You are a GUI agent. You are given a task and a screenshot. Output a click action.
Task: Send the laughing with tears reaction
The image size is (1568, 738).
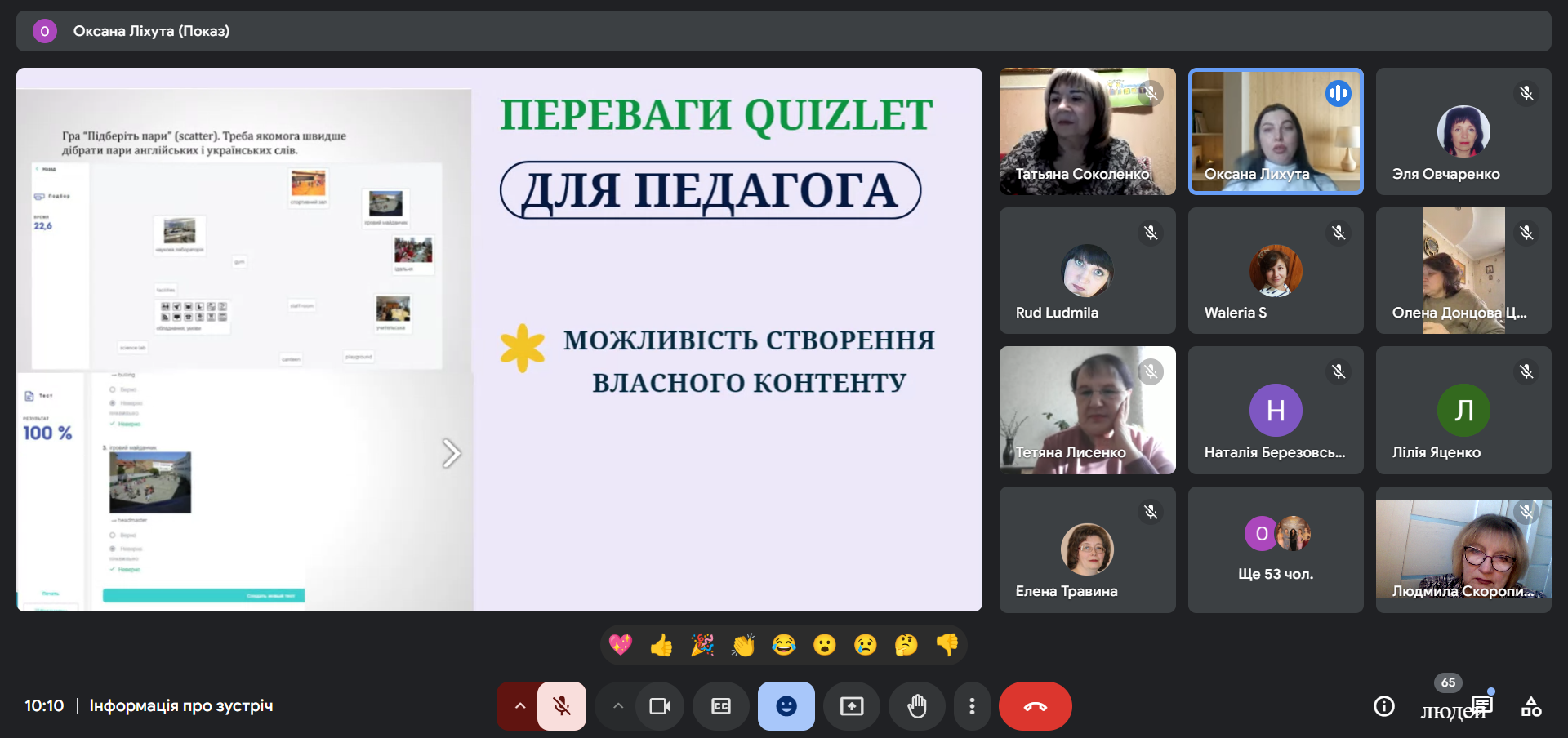point(784,645)
